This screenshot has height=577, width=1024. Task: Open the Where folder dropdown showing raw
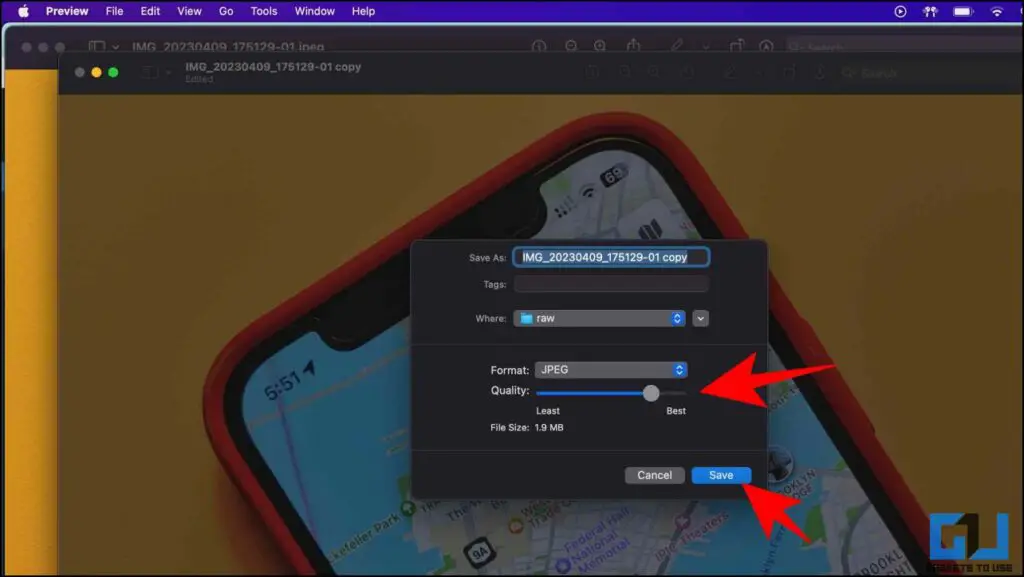tap(599, 319)
